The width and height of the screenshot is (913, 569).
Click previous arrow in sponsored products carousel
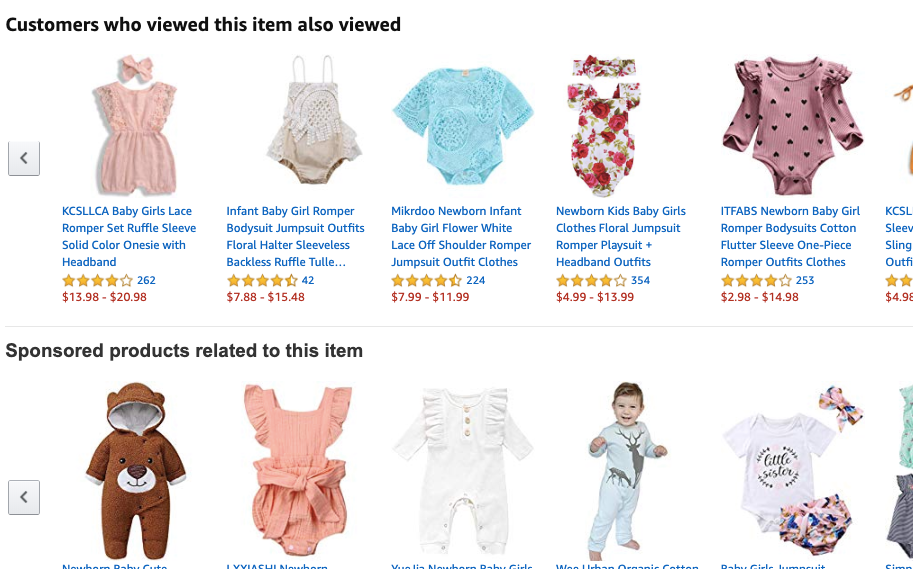tap(24, 497)
